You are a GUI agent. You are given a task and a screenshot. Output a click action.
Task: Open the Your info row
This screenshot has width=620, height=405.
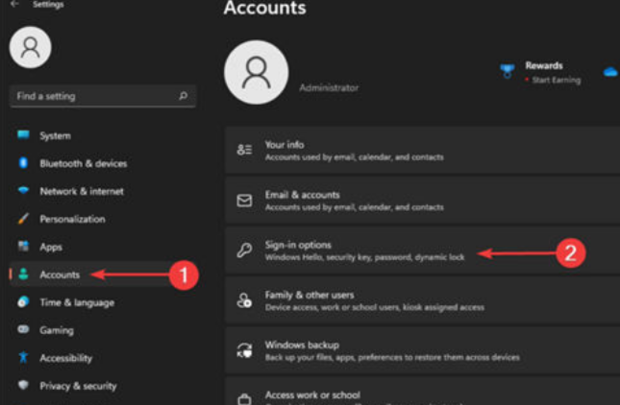[x=423, y=150]
